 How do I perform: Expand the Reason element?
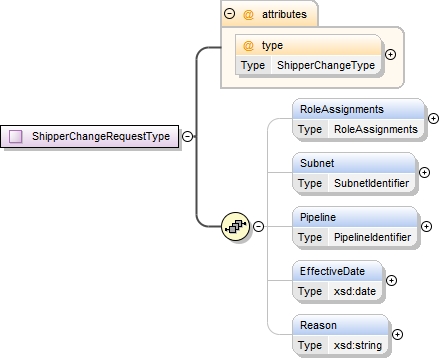tap(397, 334)
